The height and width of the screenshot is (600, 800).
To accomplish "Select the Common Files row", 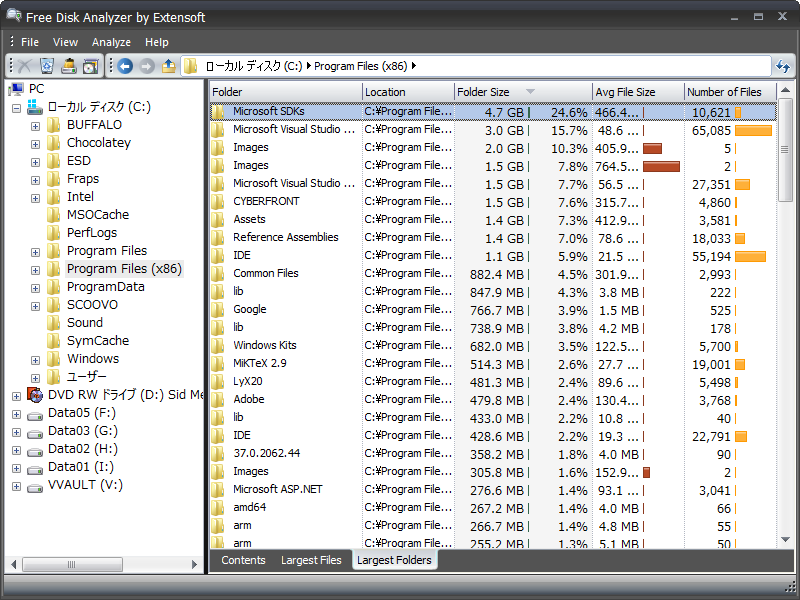I will pos(493,273).
